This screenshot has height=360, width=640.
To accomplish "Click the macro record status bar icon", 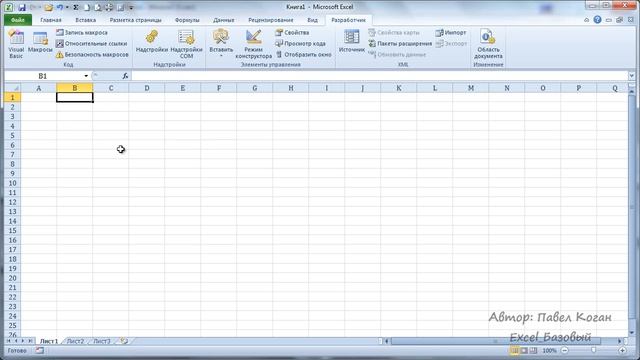I will [39, 351].
